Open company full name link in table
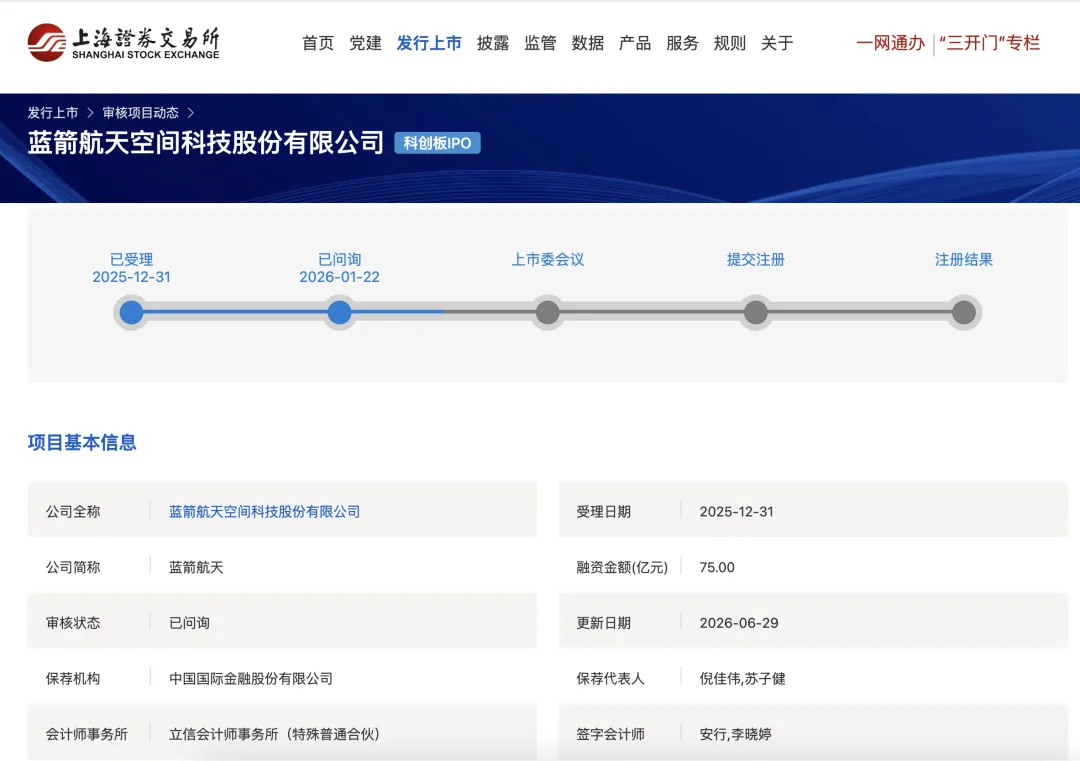Screen dimensions: 1080x761 264,512
